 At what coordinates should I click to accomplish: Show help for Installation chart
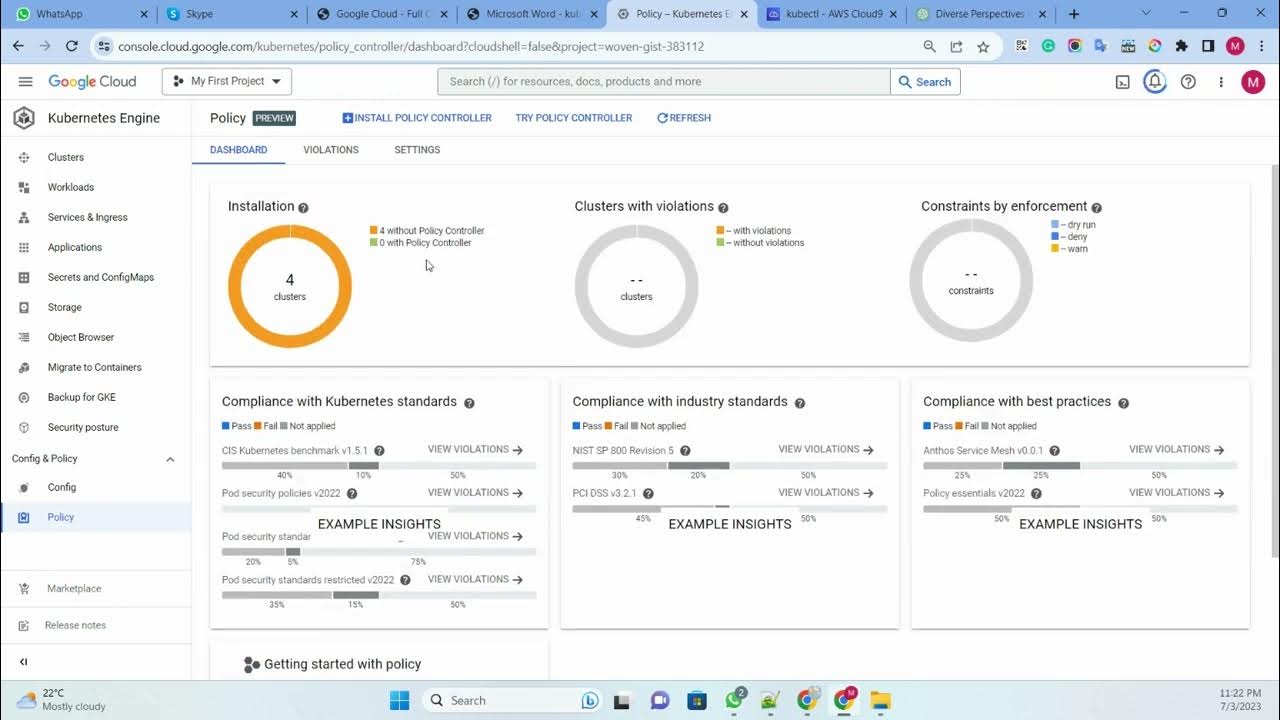303,208
